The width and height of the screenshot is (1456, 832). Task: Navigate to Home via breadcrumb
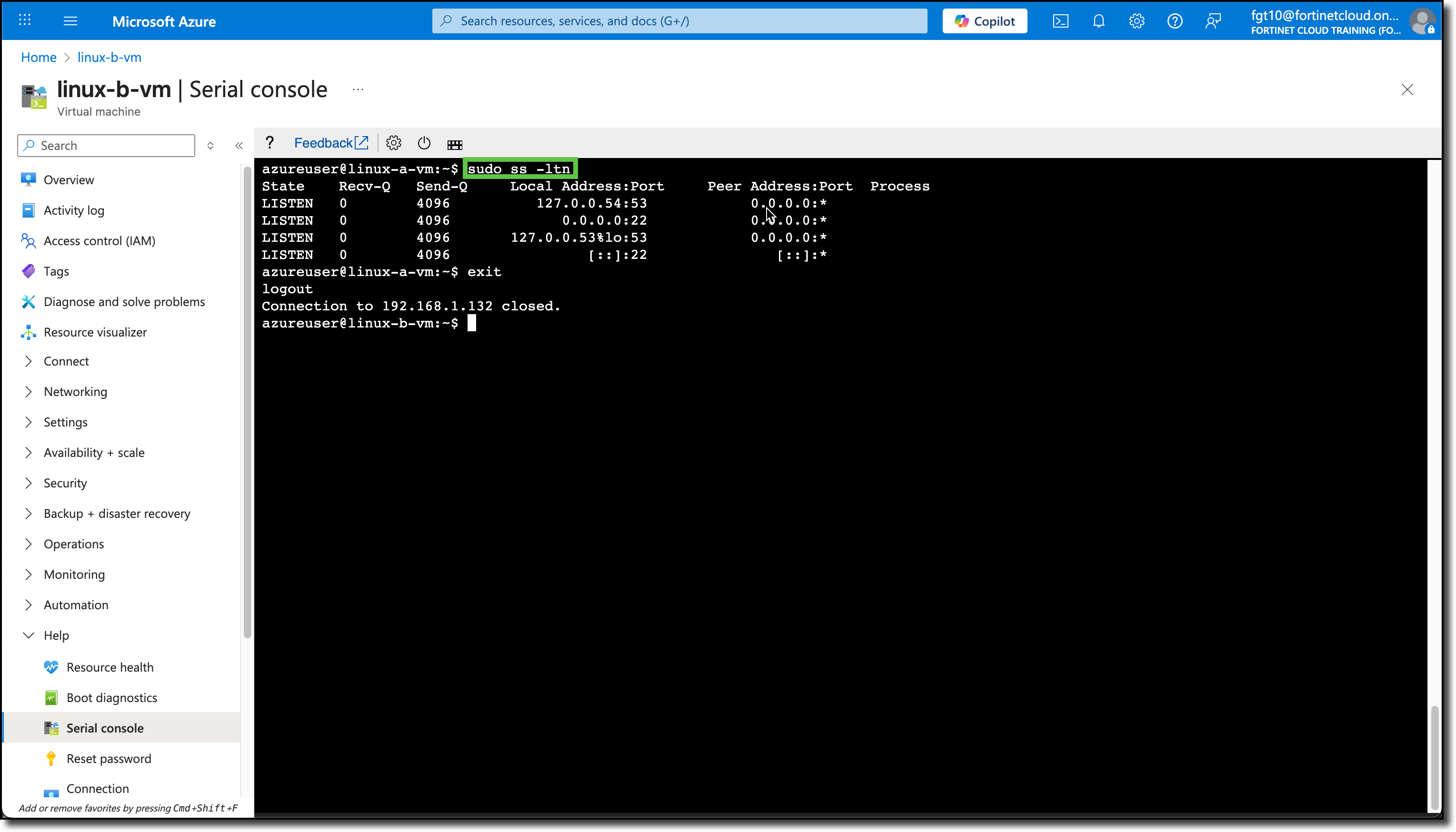coord(38,57)
